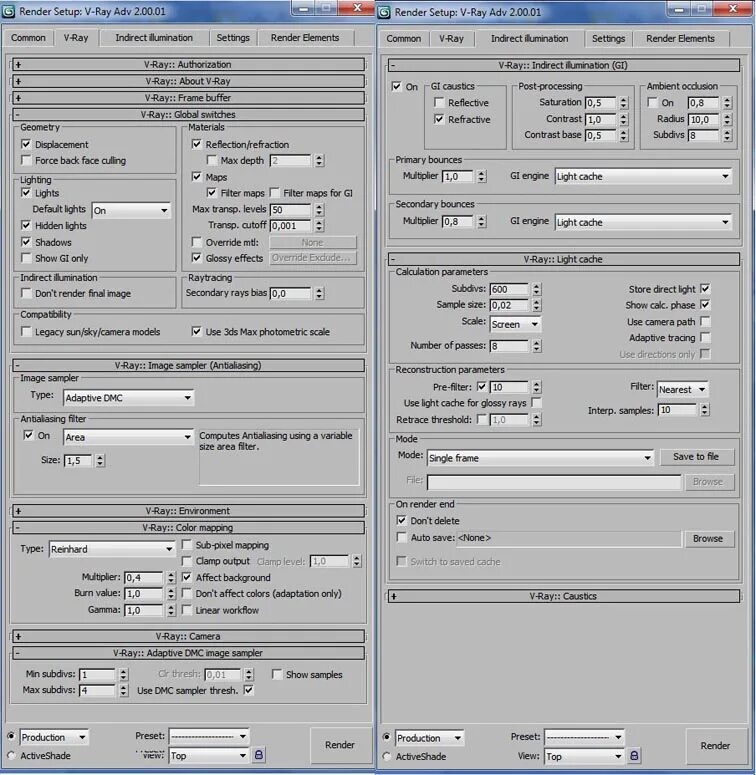Expand V-Ray:: Camera rollout
This screenshot has width=756, height=775.
[188, 636]
